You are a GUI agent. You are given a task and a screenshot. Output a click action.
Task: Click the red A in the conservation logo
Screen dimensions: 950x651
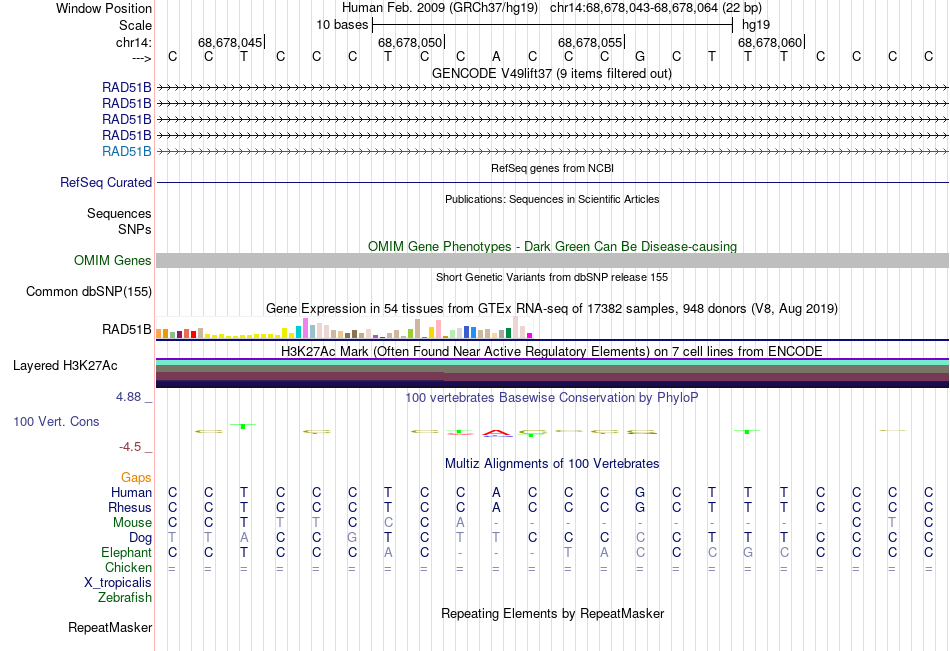(x=496, y=432)
